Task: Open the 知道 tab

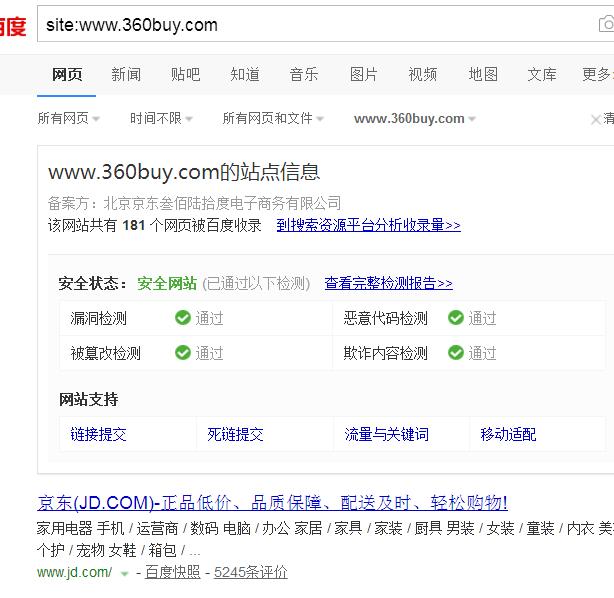Action: 245,74
